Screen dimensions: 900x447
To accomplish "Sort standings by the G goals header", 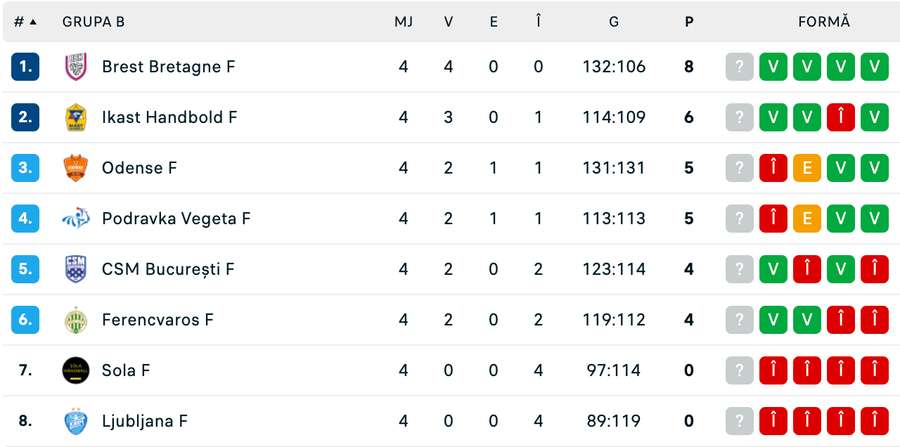I will click(613, 21).
